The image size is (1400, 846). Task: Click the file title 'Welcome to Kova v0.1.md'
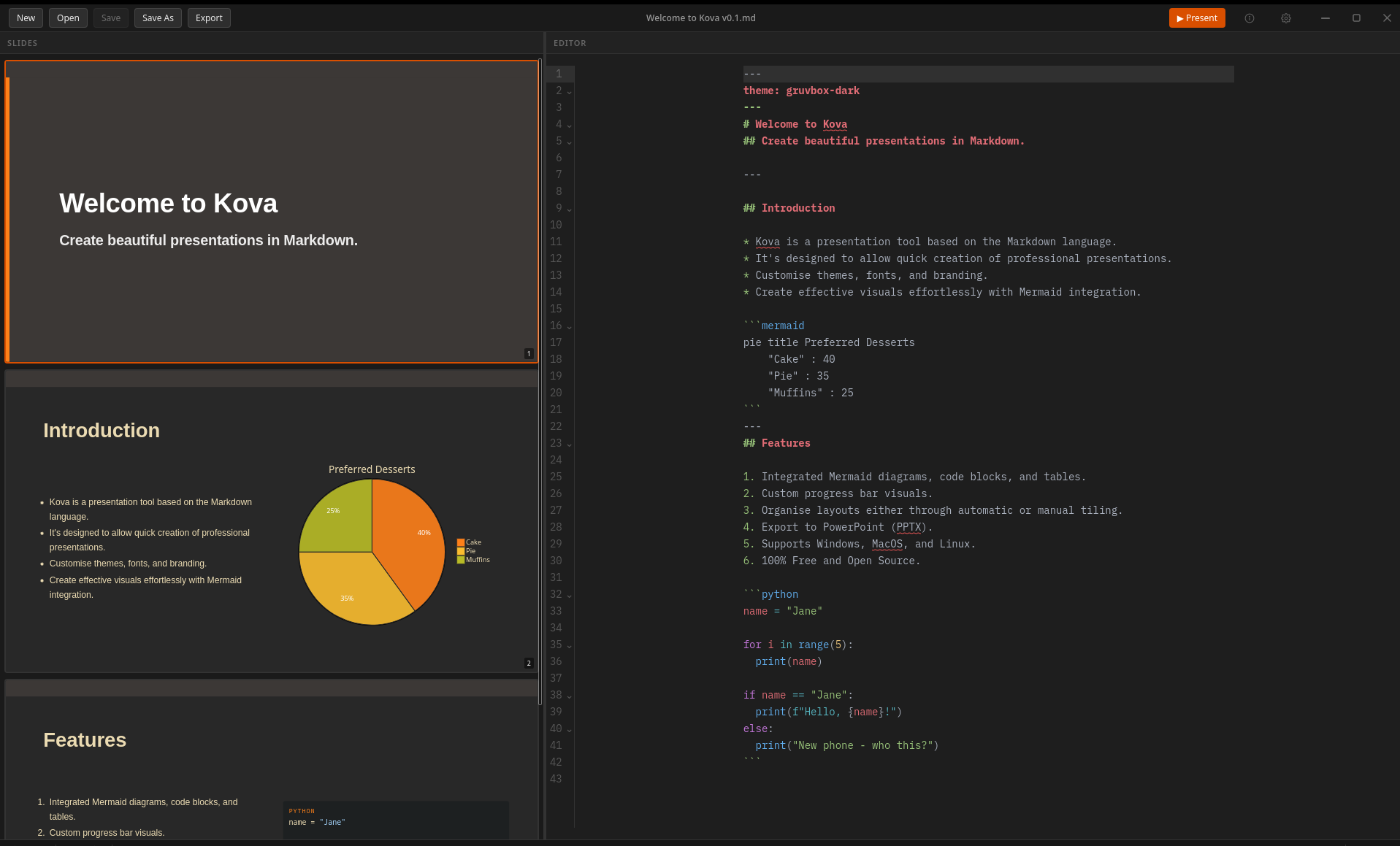pos(700,18)
